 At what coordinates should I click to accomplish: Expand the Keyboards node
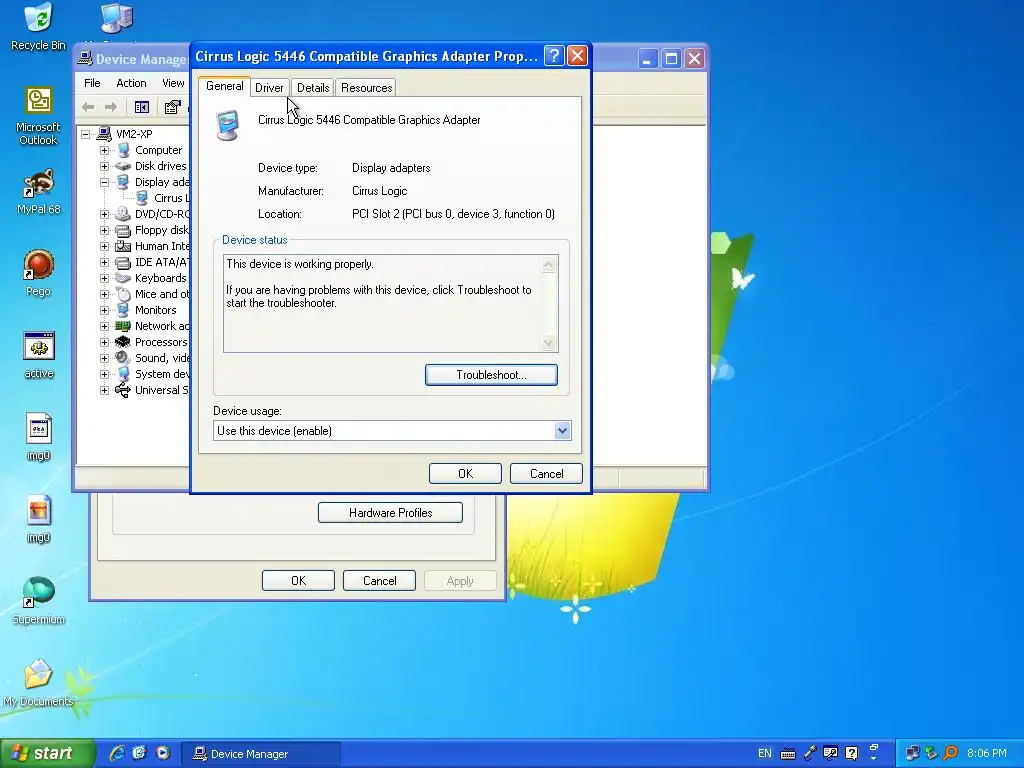pos(104,278)
